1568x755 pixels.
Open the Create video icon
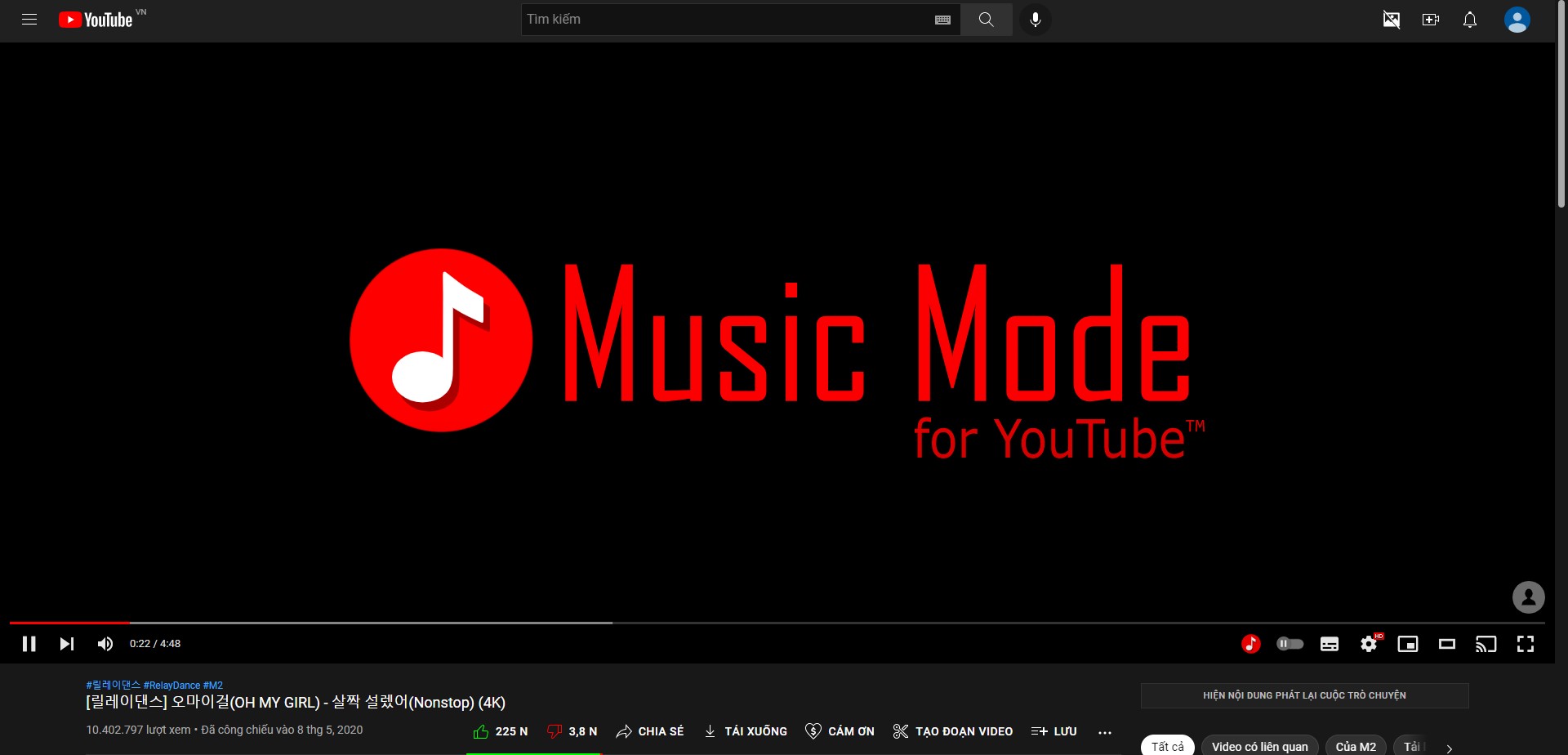(x=1430, y=20)
